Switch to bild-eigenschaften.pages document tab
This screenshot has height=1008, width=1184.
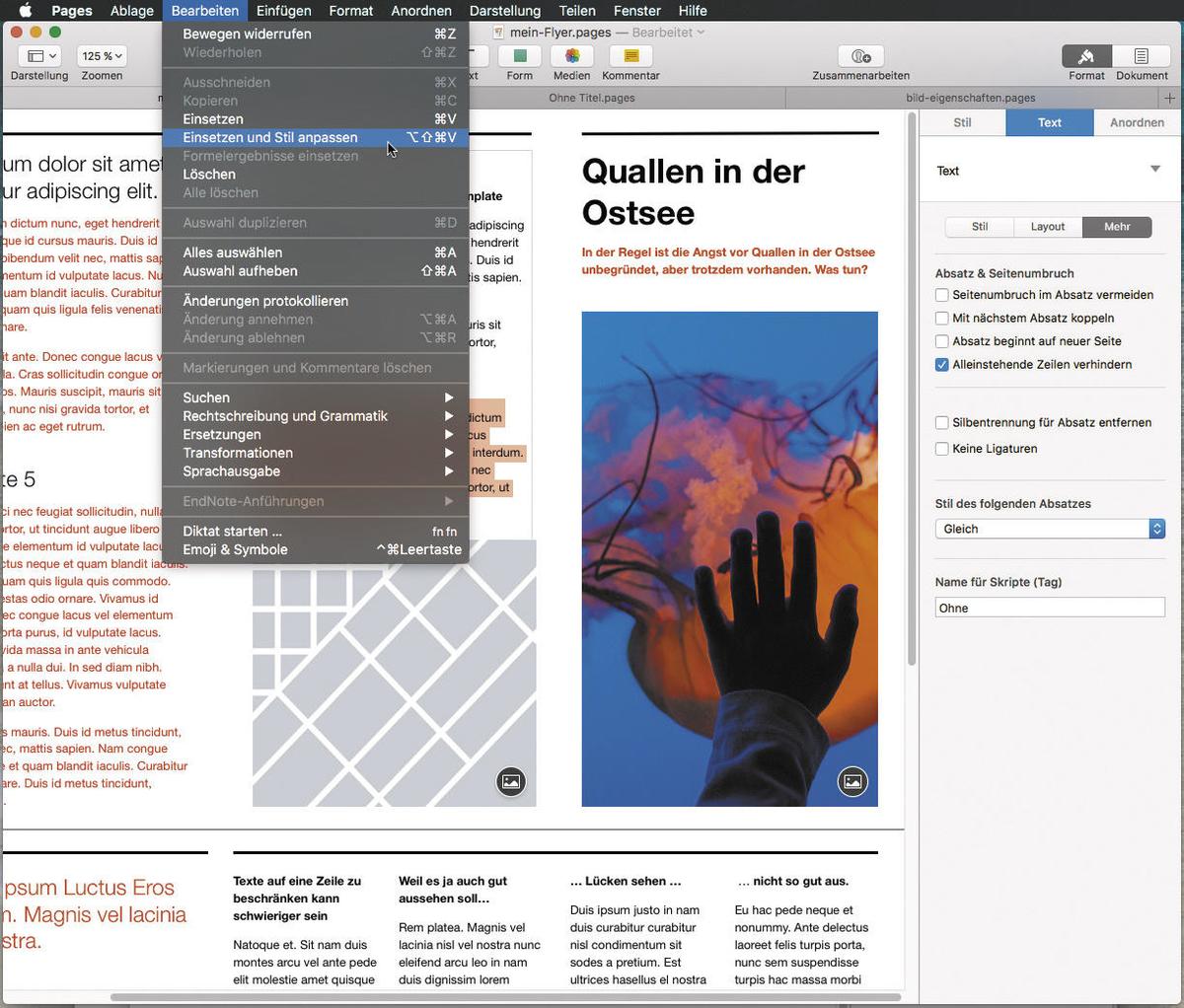pyautogui.click(x=971, y=98)
